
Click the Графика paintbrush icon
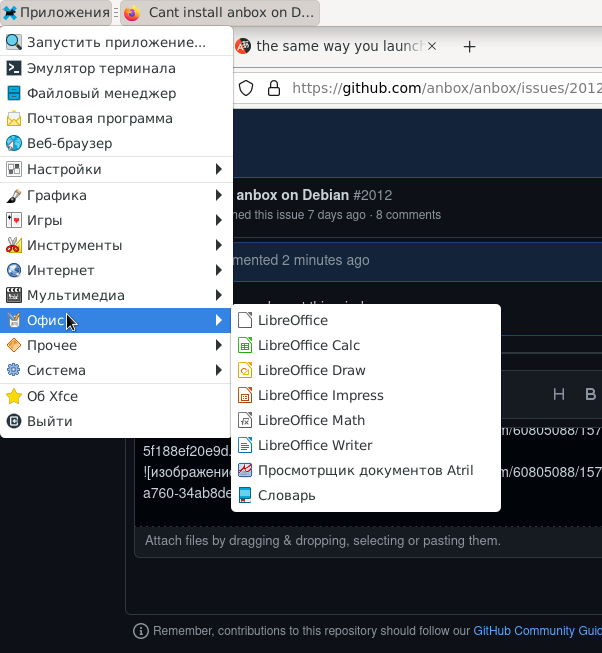tap(14, 195)
